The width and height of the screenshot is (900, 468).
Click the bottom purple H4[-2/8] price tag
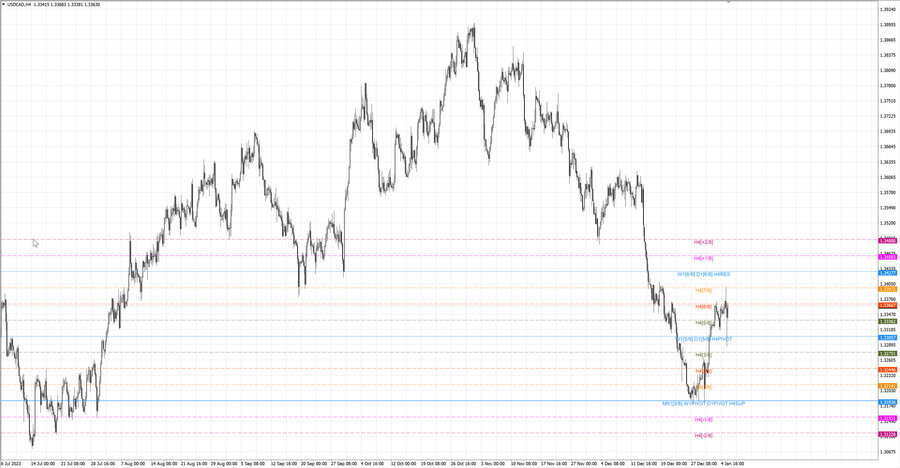coord(888,435)
